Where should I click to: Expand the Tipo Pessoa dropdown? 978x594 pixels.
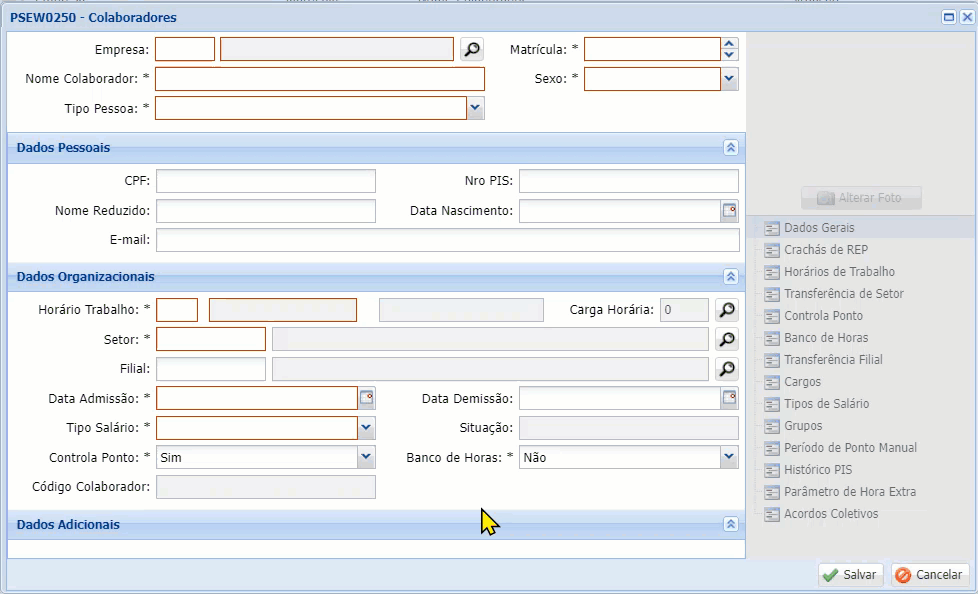coord(476,108)
